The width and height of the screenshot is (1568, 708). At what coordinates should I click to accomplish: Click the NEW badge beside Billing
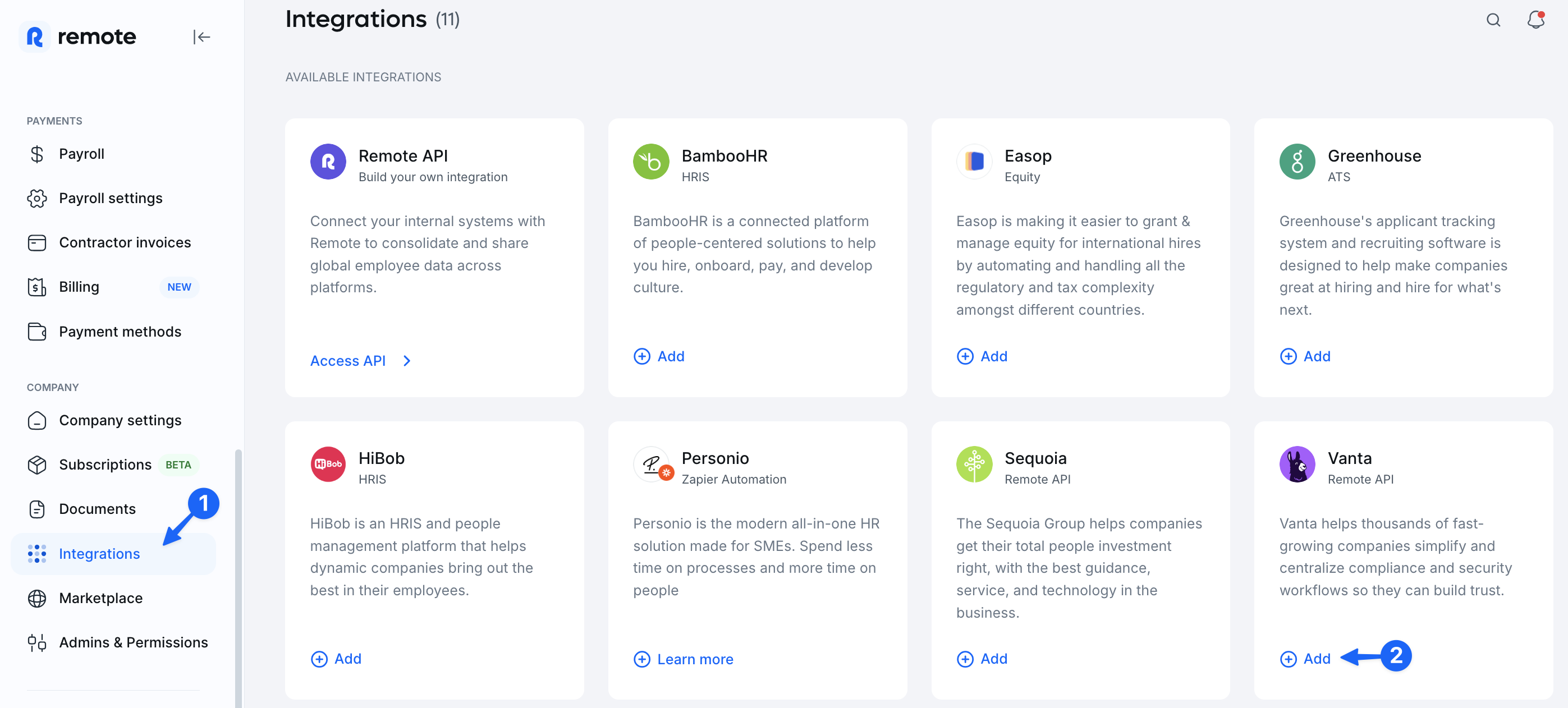[x=179, y=287]
